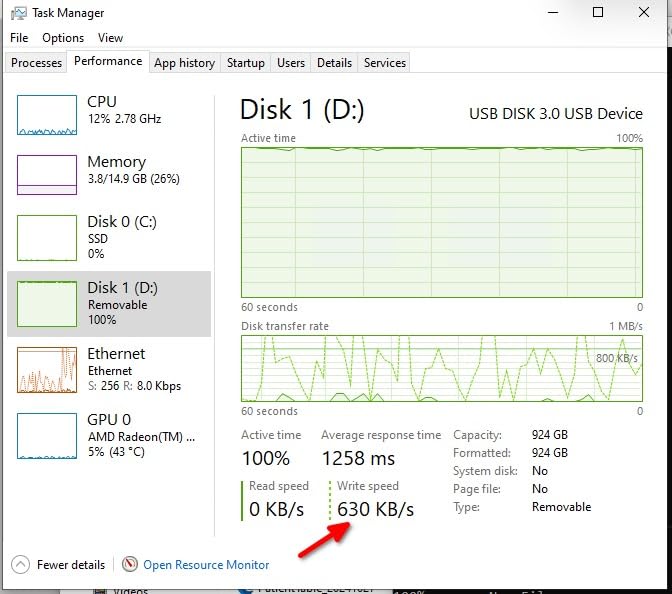672x594 pixels.
Task: Click the 100% Active time value
Action: pos(266,458)
